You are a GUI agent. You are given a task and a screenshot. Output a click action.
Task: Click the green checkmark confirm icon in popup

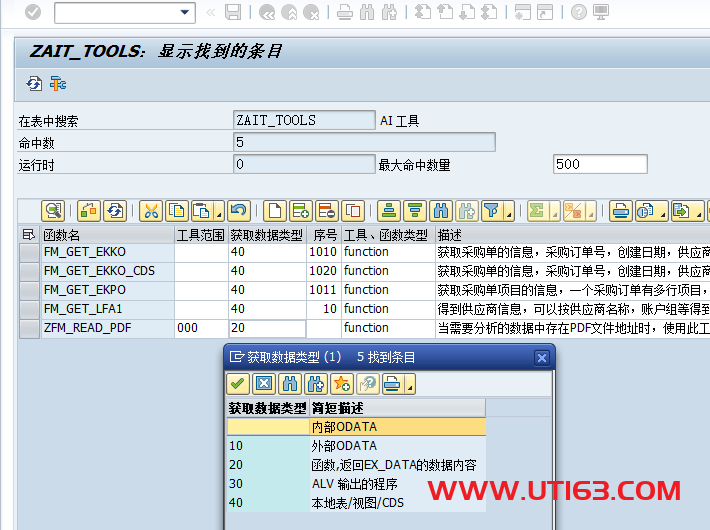[x=238, y=384]
